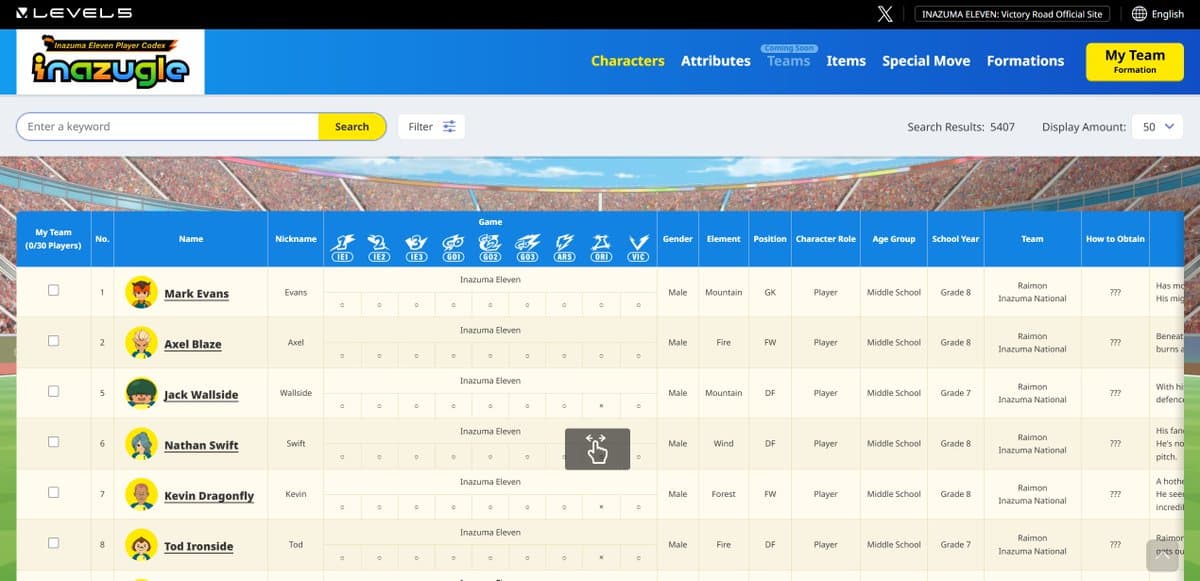Click the Nickname column header
1200x581 pixels.
click(x=296, y=239)
